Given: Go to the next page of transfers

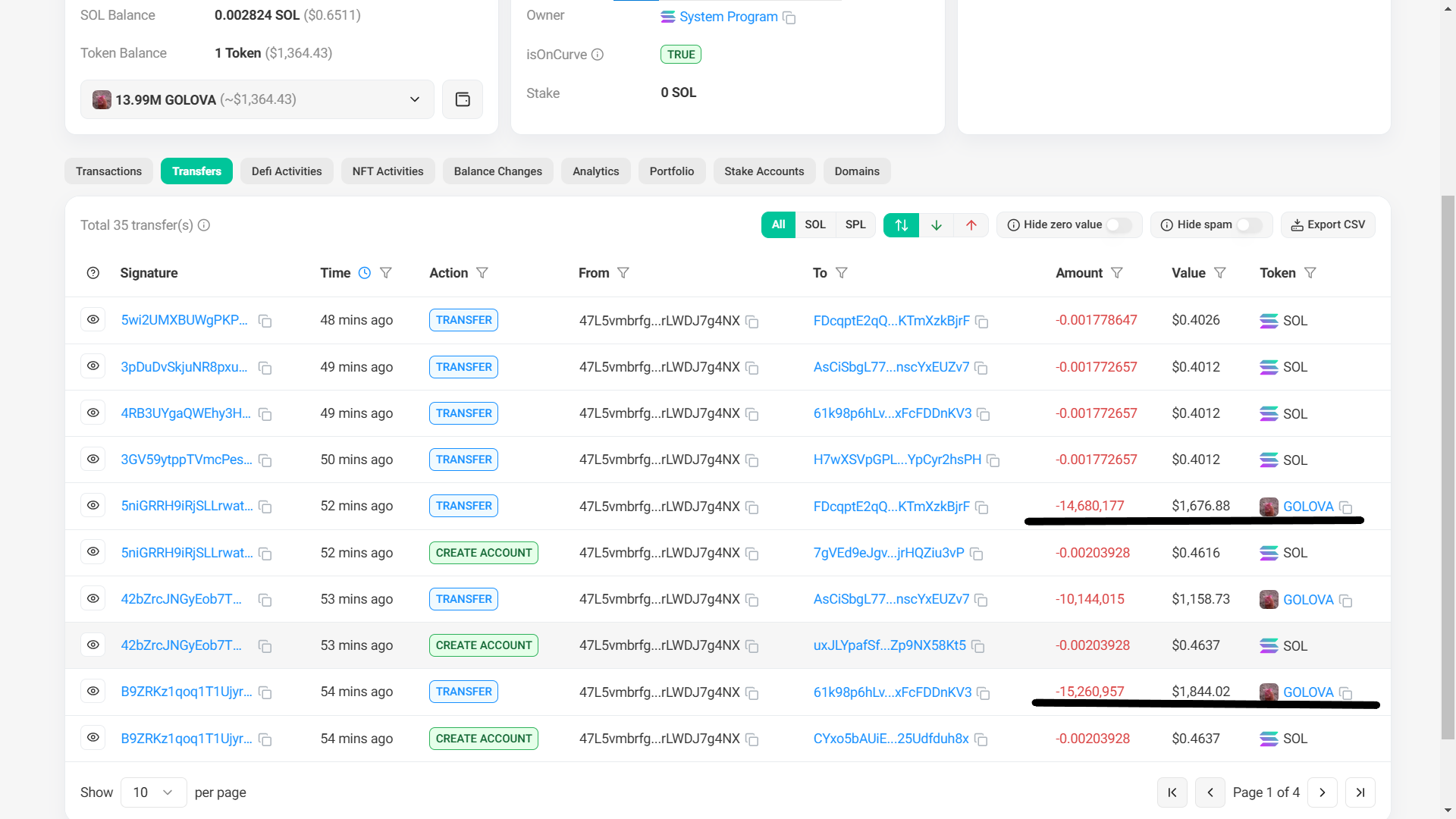Looking at the screenshot, I should coord(1323,792).
